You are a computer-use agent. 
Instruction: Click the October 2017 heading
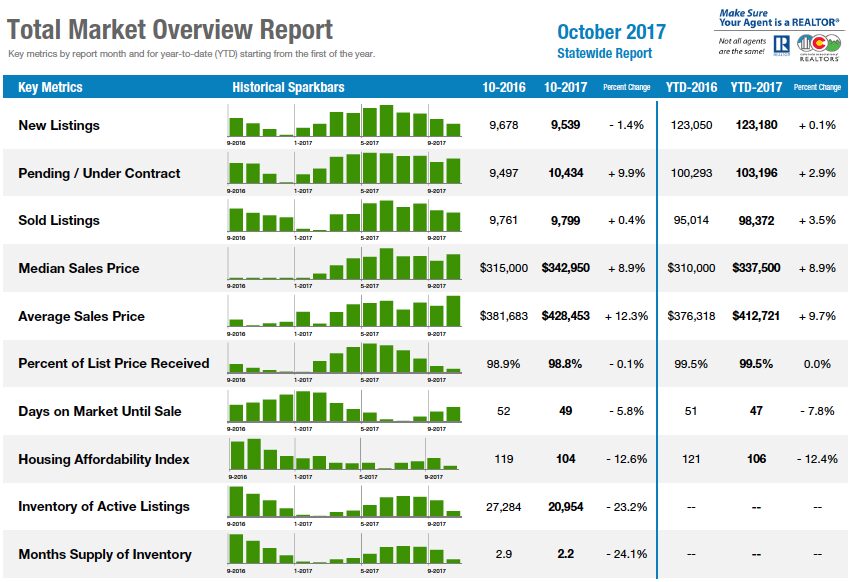point(611,32)
